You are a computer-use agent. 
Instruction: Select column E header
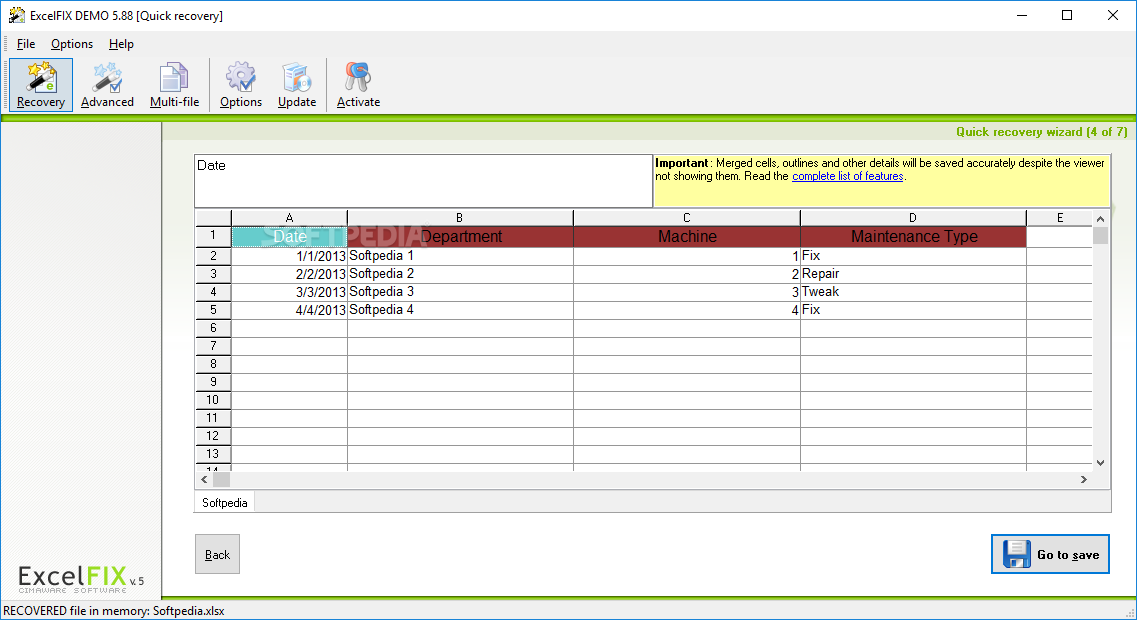(1059, 218)
